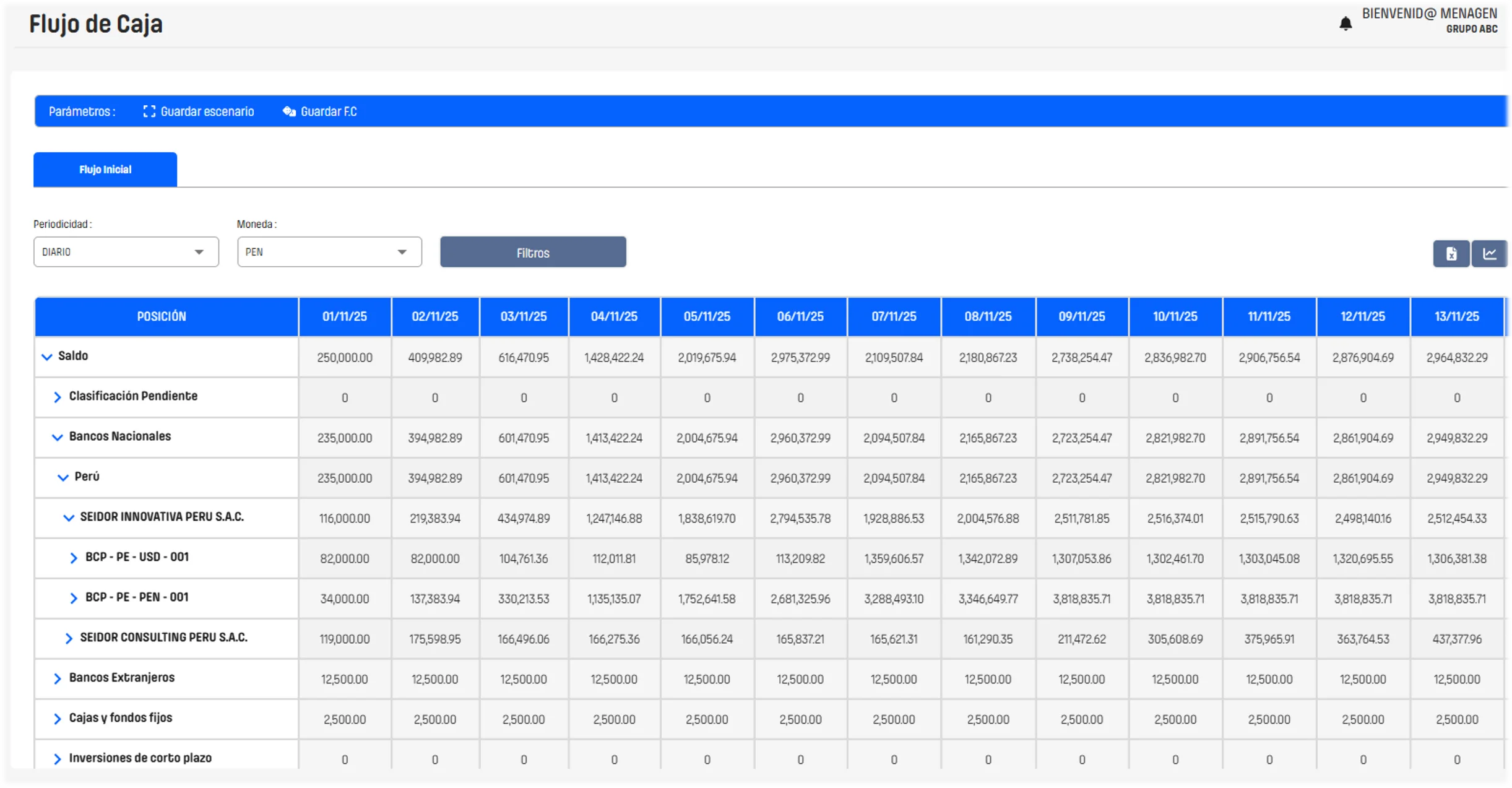Collapse the Saldo row chevron

click(46, 357)
